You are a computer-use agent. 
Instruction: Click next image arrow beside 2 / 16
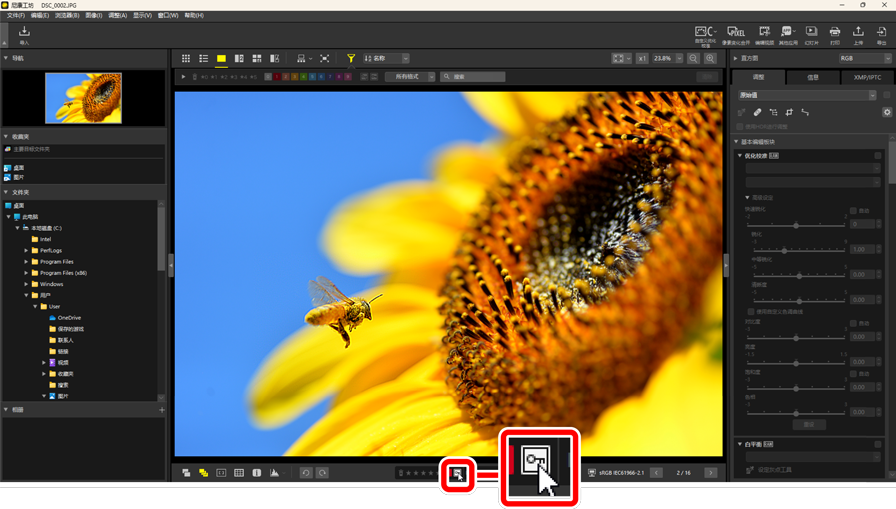(711, 473)
